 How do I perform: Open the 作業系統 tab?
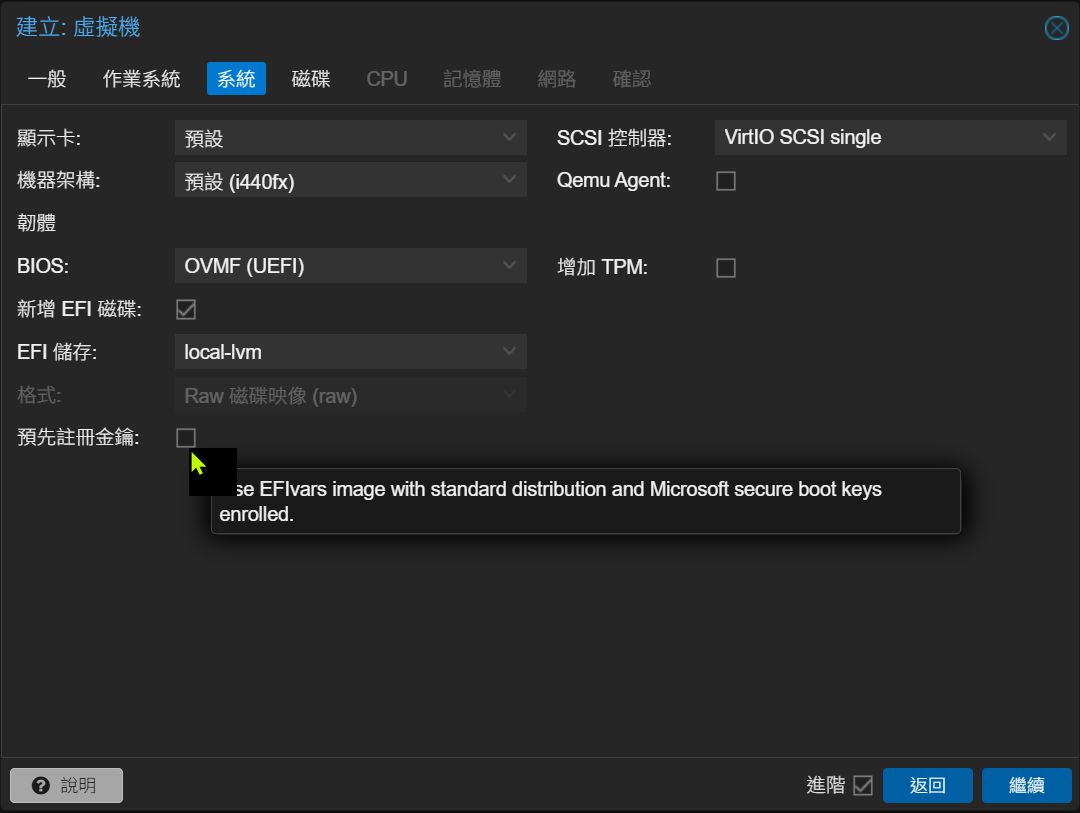[x=141, y=79]
